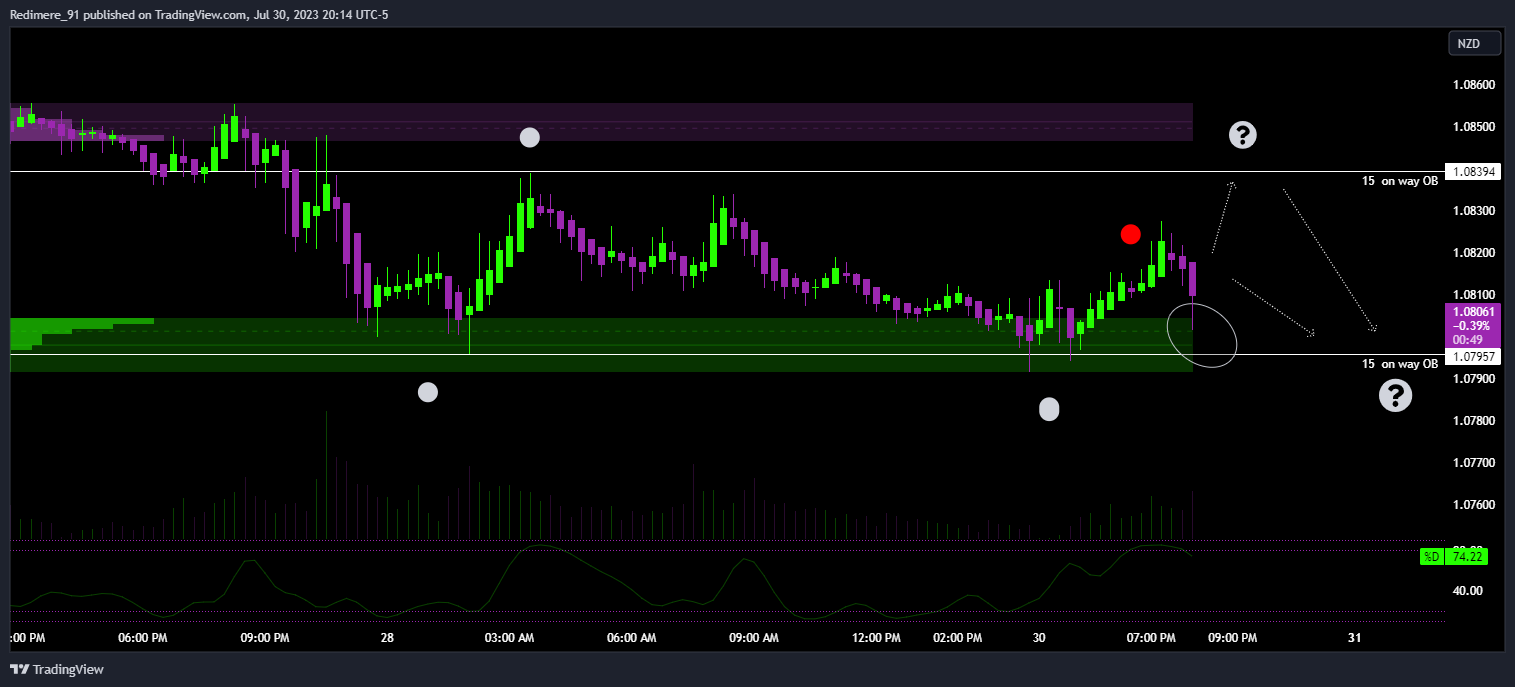Select the question mark icon near 1.08500
Screen dimensions: 1515x687
(x=1242, y=135)
